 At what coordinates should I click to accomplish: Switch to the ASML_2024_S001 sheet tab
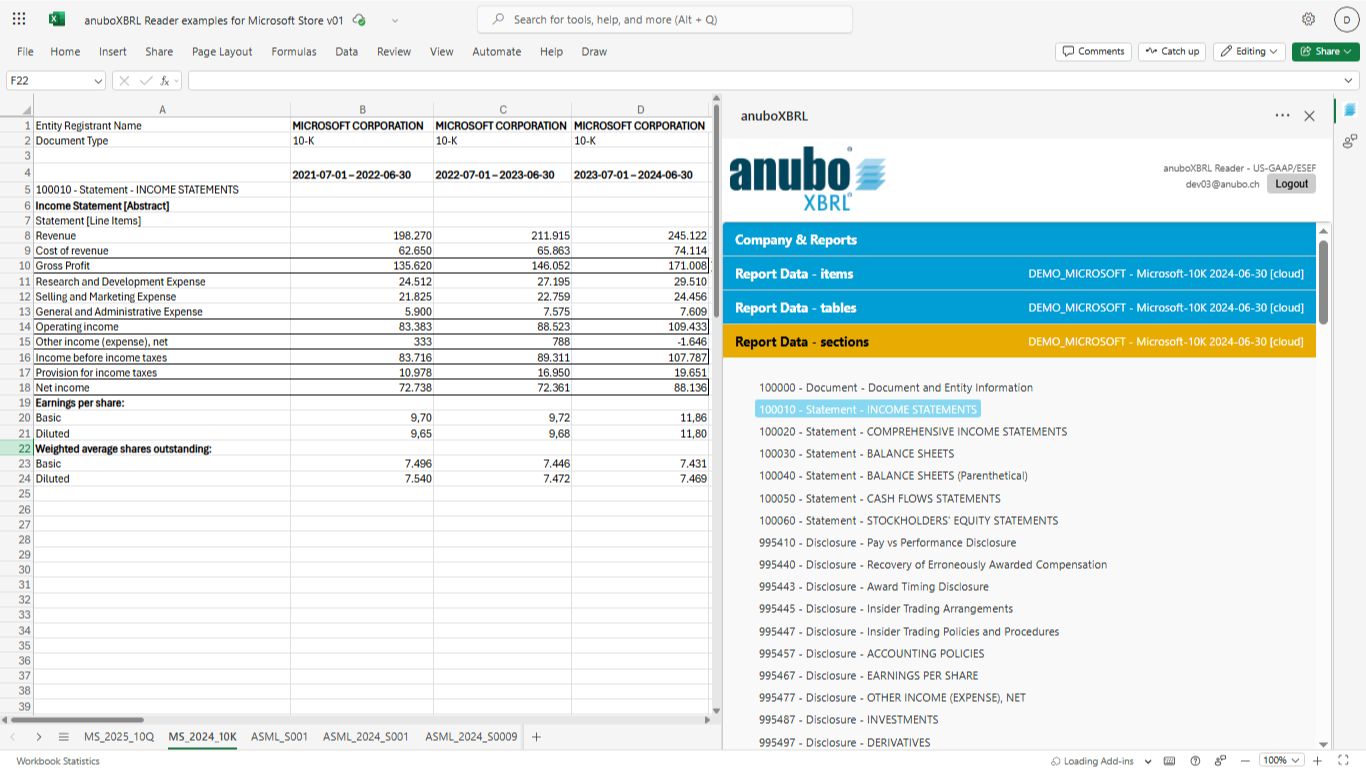click(x=365, y=737)
